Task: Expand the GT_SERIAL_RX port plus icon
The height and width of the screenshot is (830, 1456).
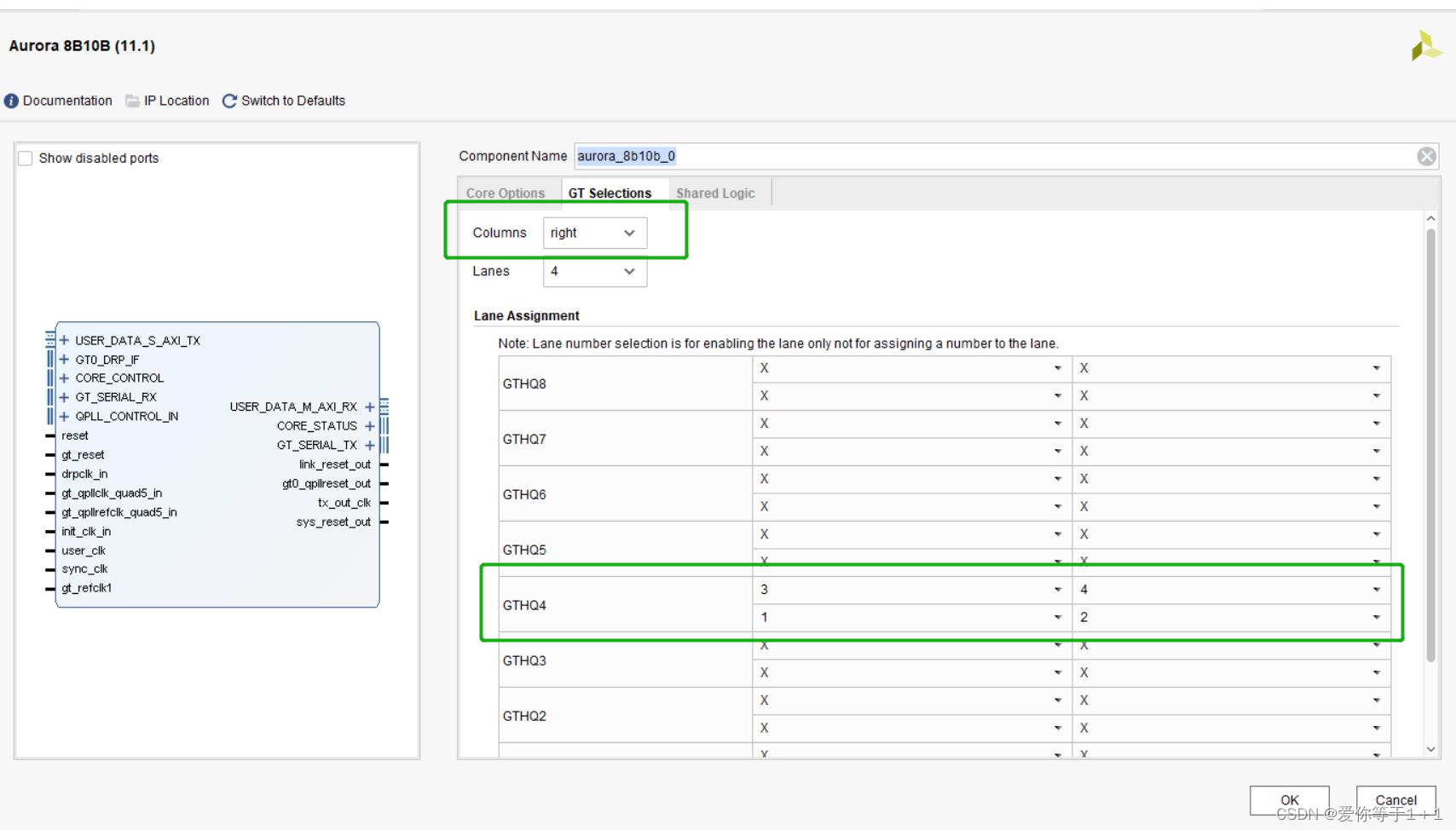Action: coord(64,397)
